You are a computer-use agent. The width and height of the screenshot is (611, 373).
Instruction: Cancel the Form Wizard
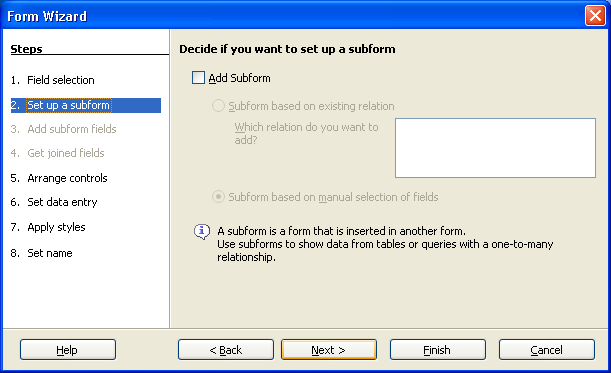click(547, 350)
